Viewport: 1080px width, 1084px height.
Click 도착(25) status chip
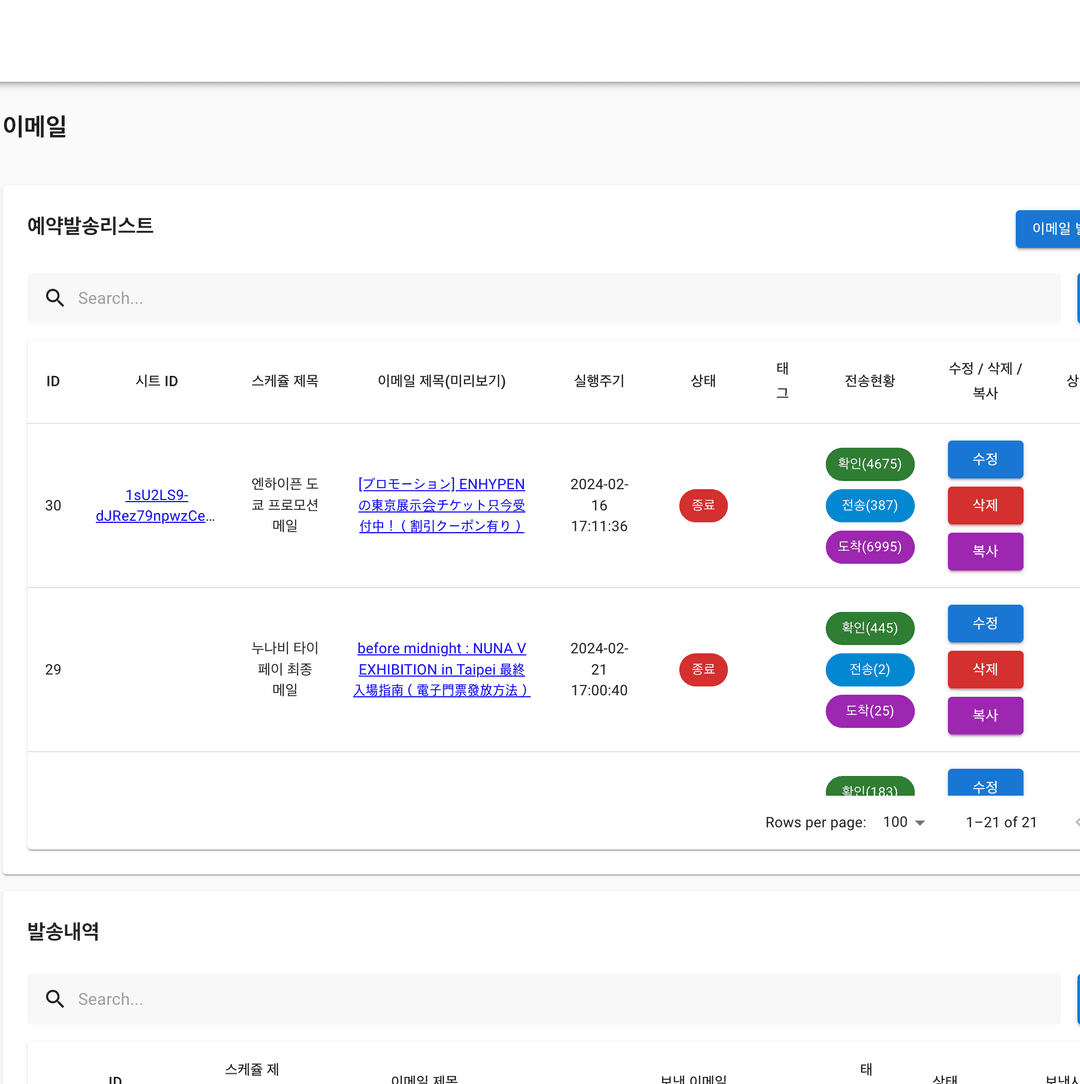[x=870, y=711]
